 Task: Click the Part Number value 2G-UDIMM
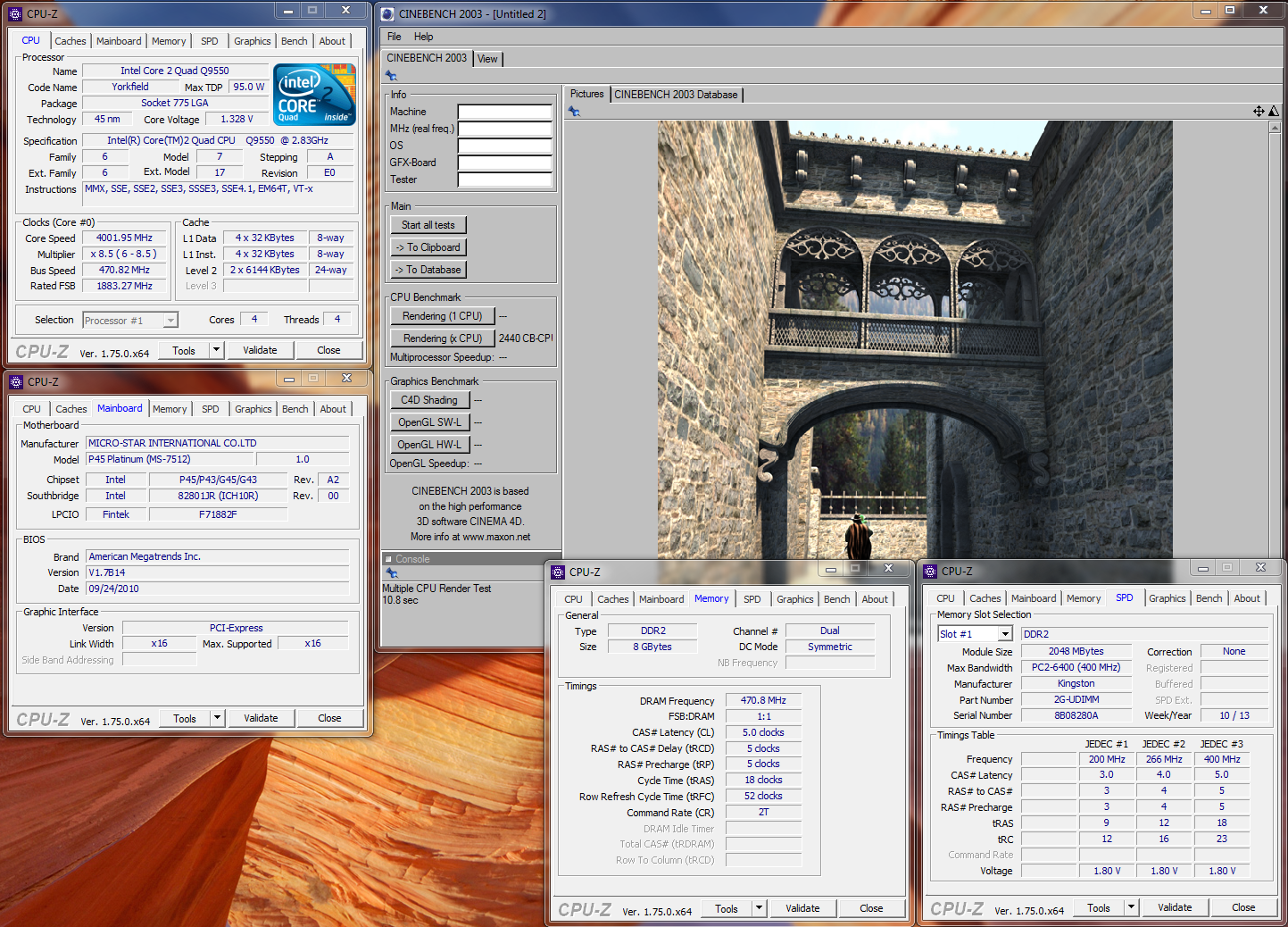[x=1076, y=700]
